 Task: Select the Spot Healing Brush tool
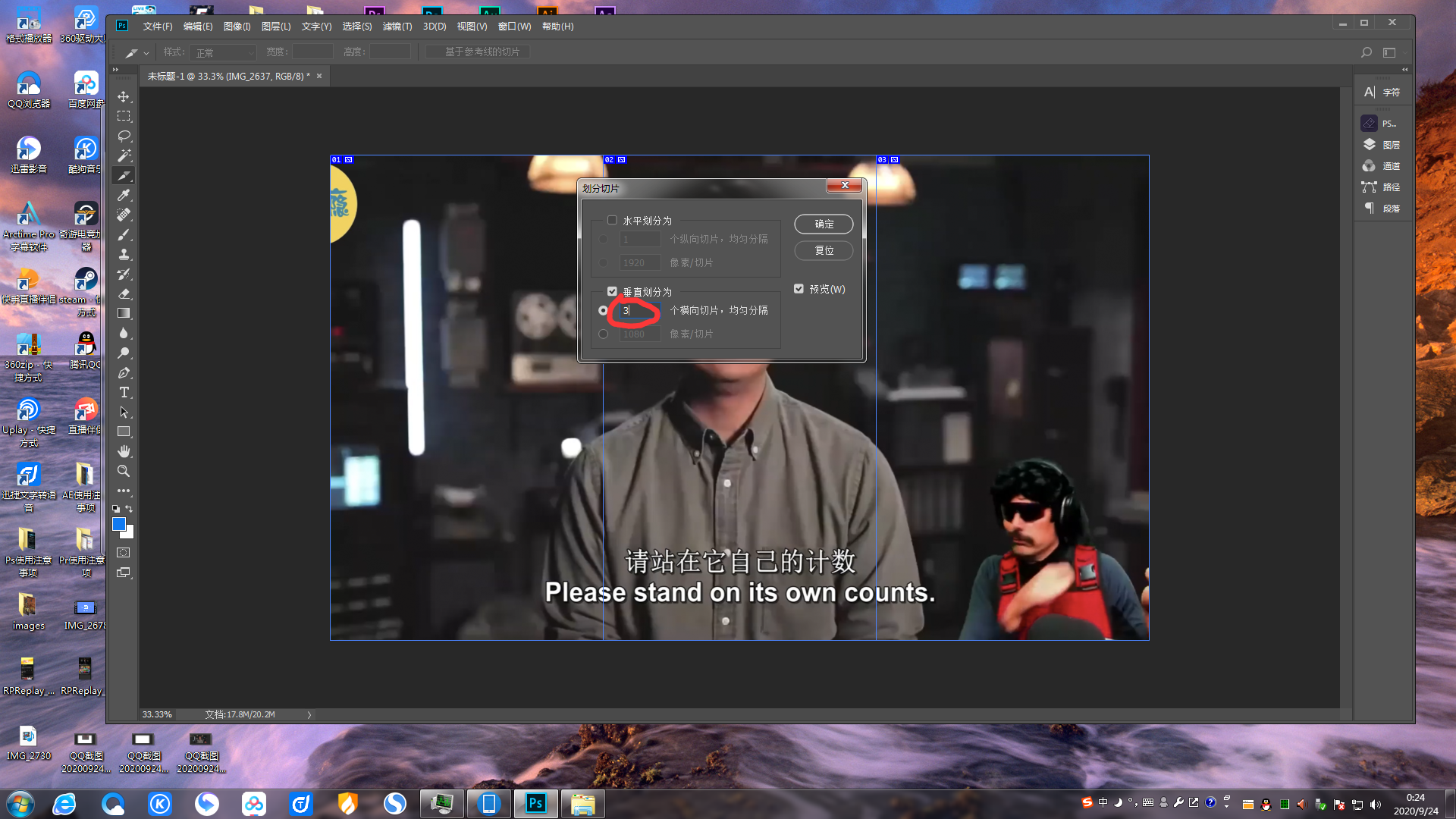tap(124, 215)
